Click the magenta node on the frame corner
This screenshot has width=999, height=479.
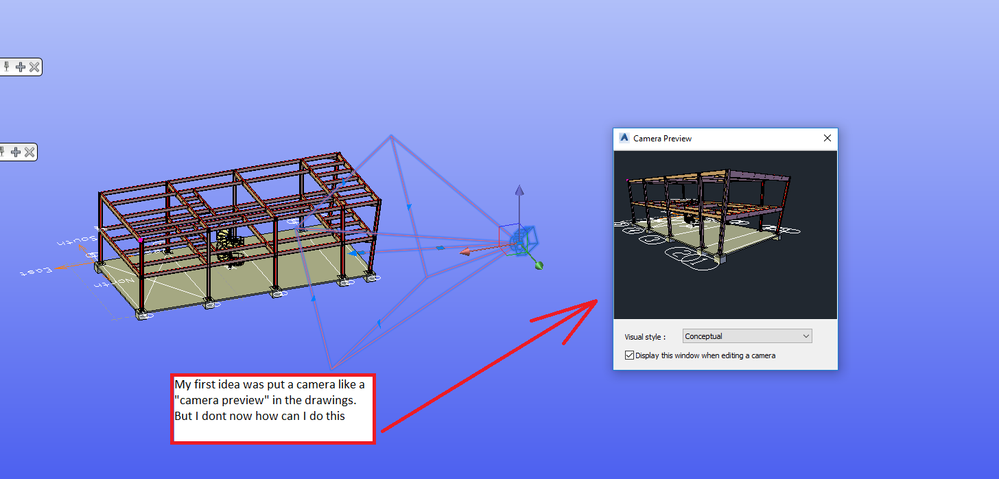140,240
